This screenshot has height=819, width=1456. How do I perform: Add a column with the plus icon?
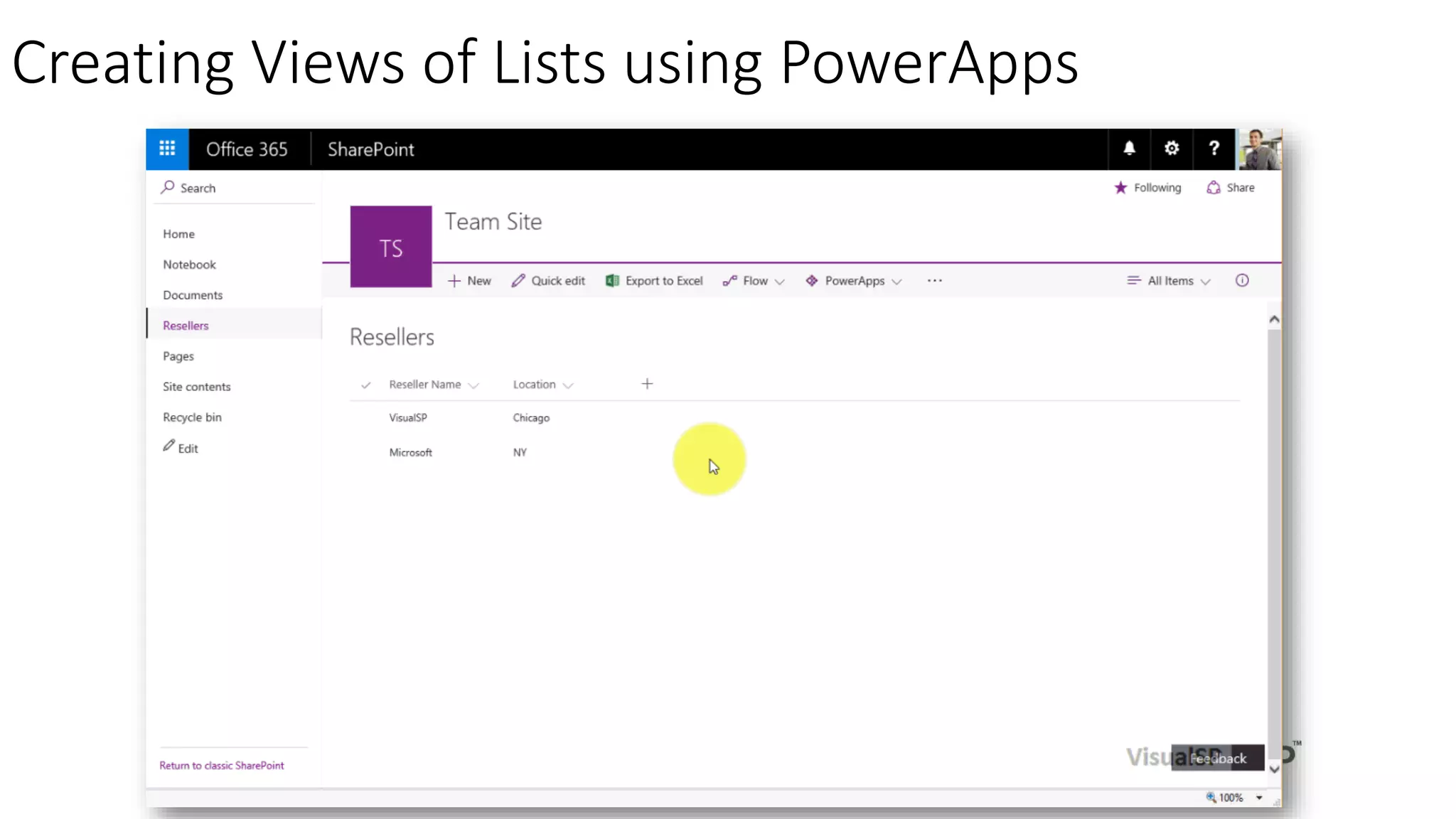coord(647,384)
